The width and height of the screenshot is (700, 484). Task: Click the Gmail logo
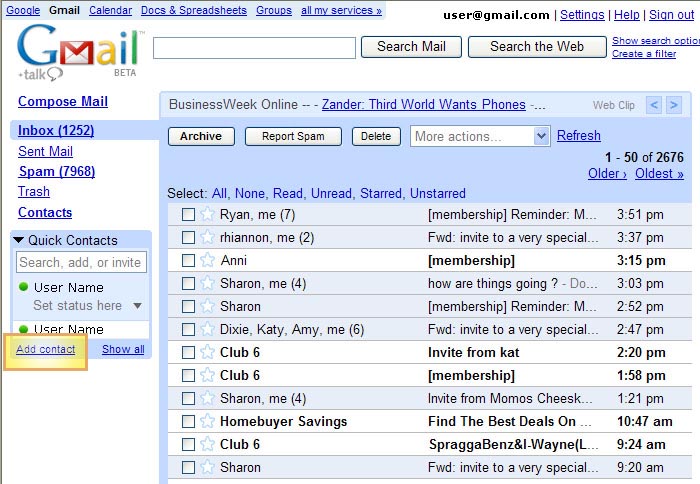[79, 51]
